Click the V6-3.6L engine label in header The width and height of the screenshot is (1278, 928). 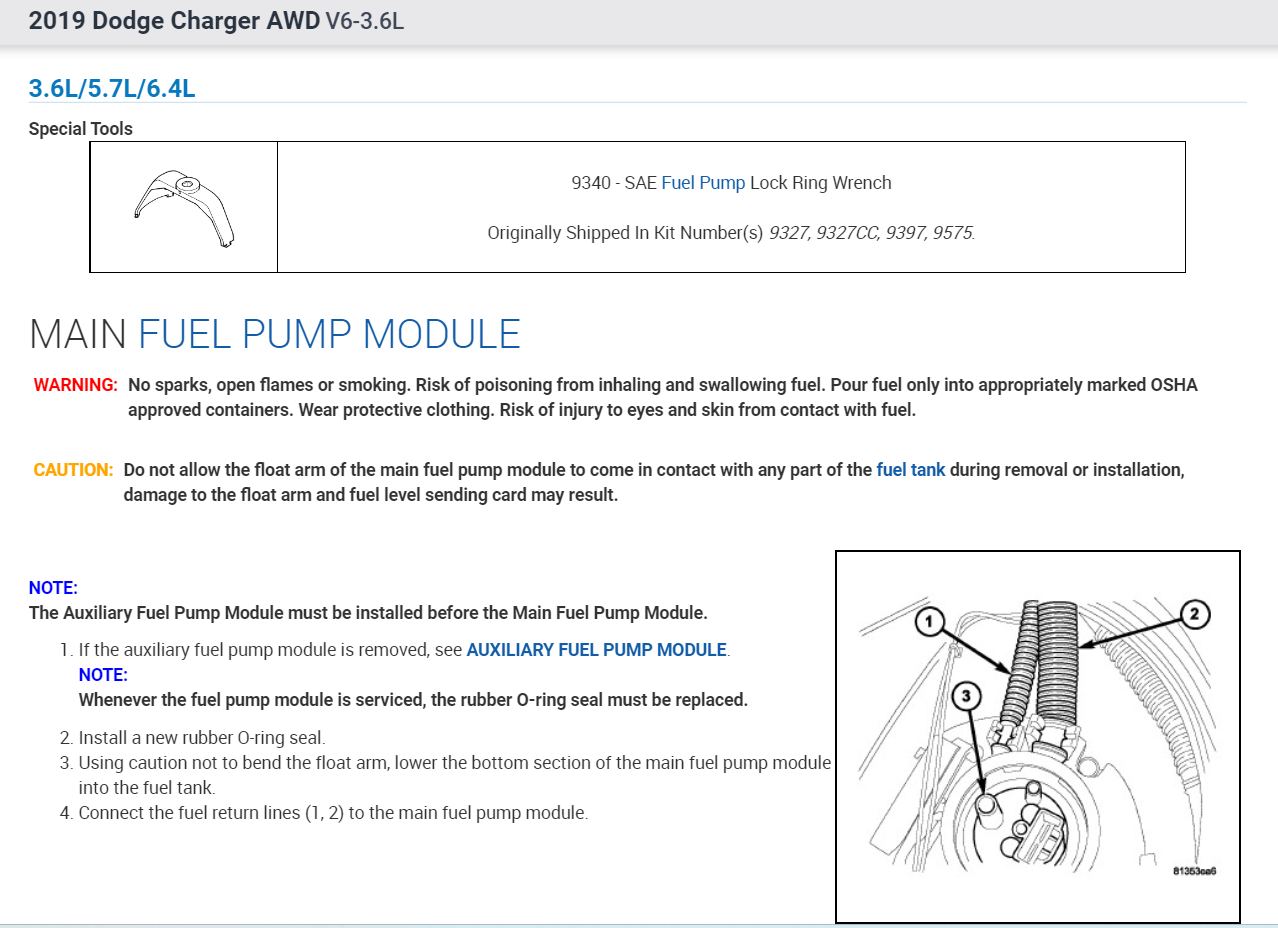pyautogui.click(x=365, y=21)
